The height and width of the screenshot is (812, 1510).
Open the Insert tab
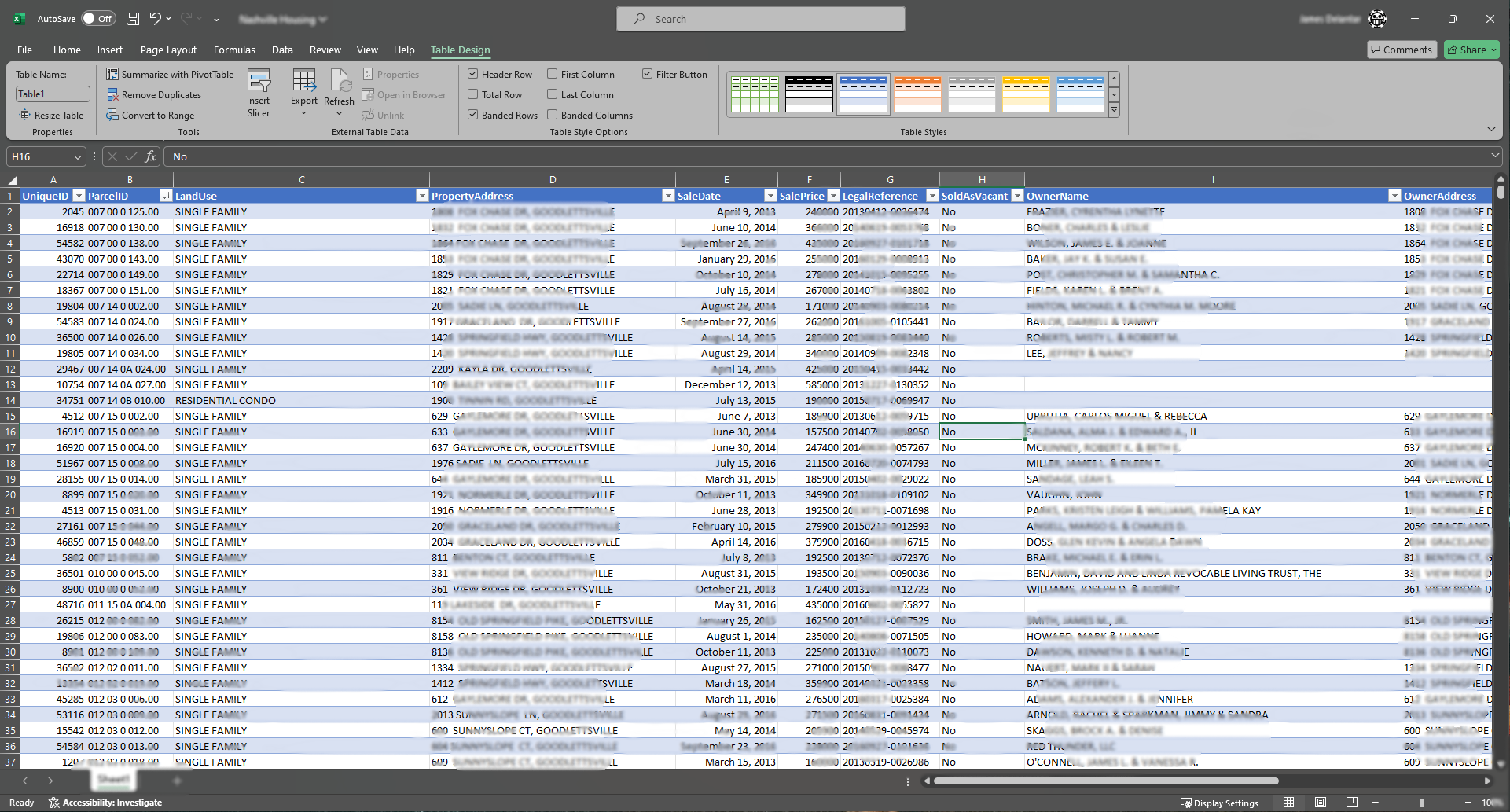[x=110, y=50]
